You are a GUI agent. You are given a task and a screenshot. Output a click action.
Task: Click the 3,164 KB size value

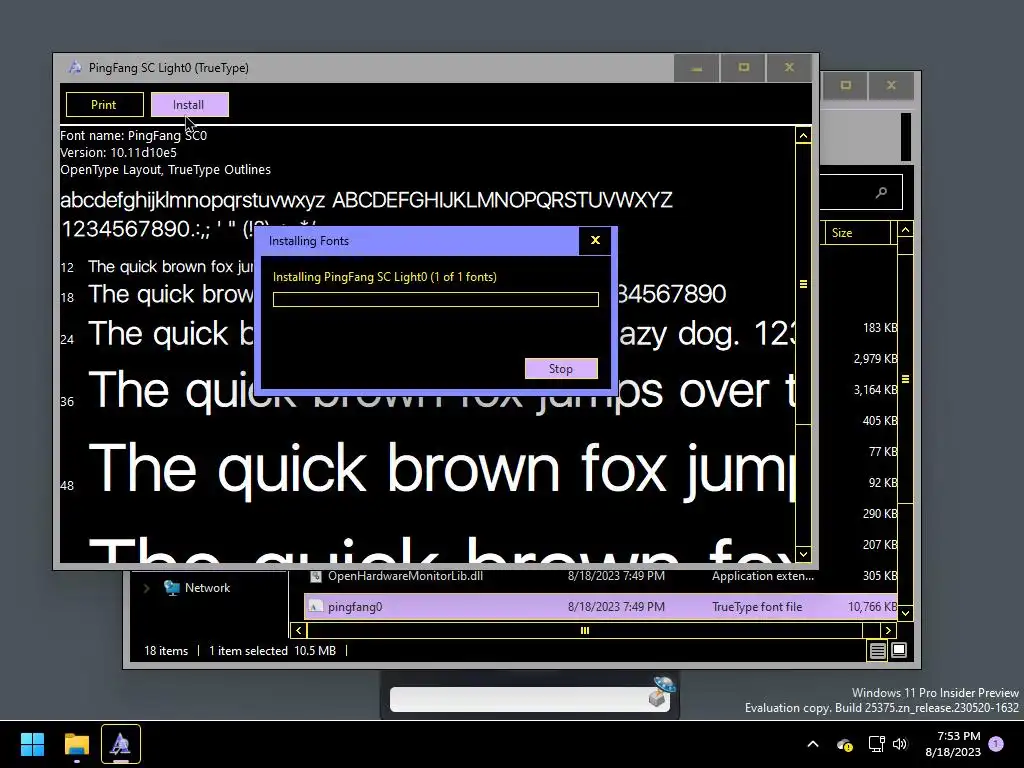coord(875,389)
